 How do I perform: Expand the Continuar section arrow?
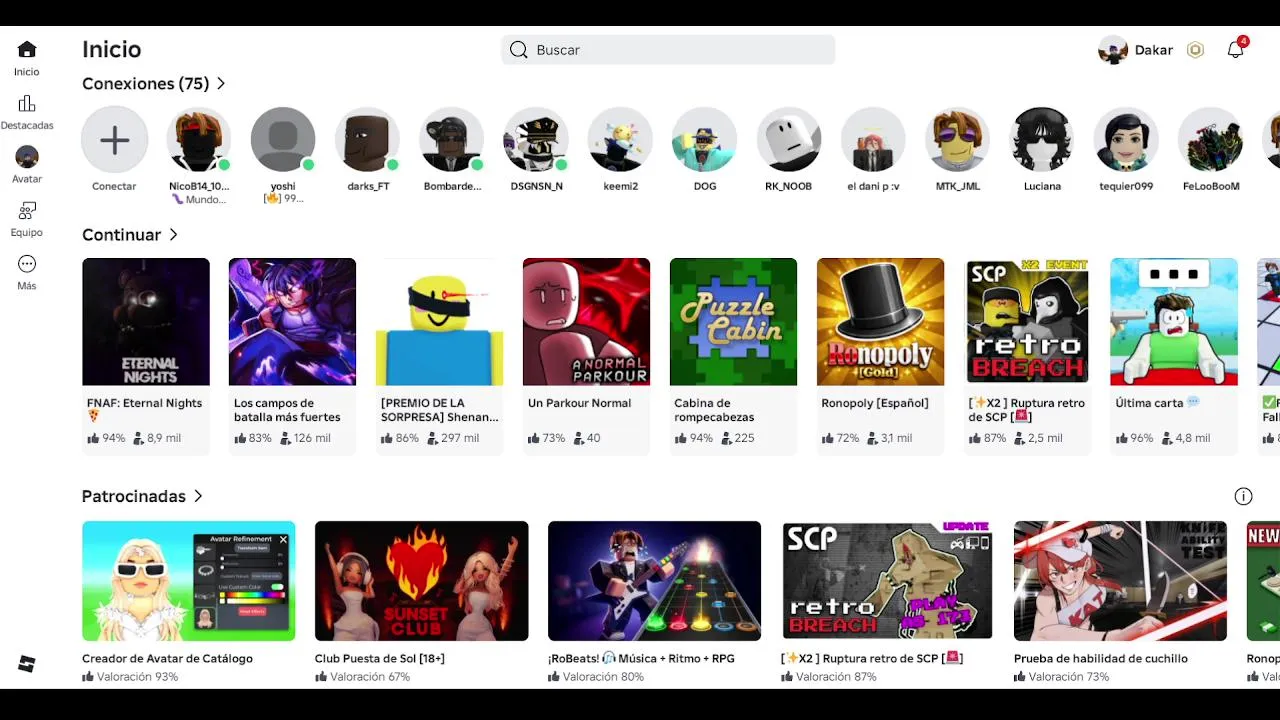click(x=173, y=235)
